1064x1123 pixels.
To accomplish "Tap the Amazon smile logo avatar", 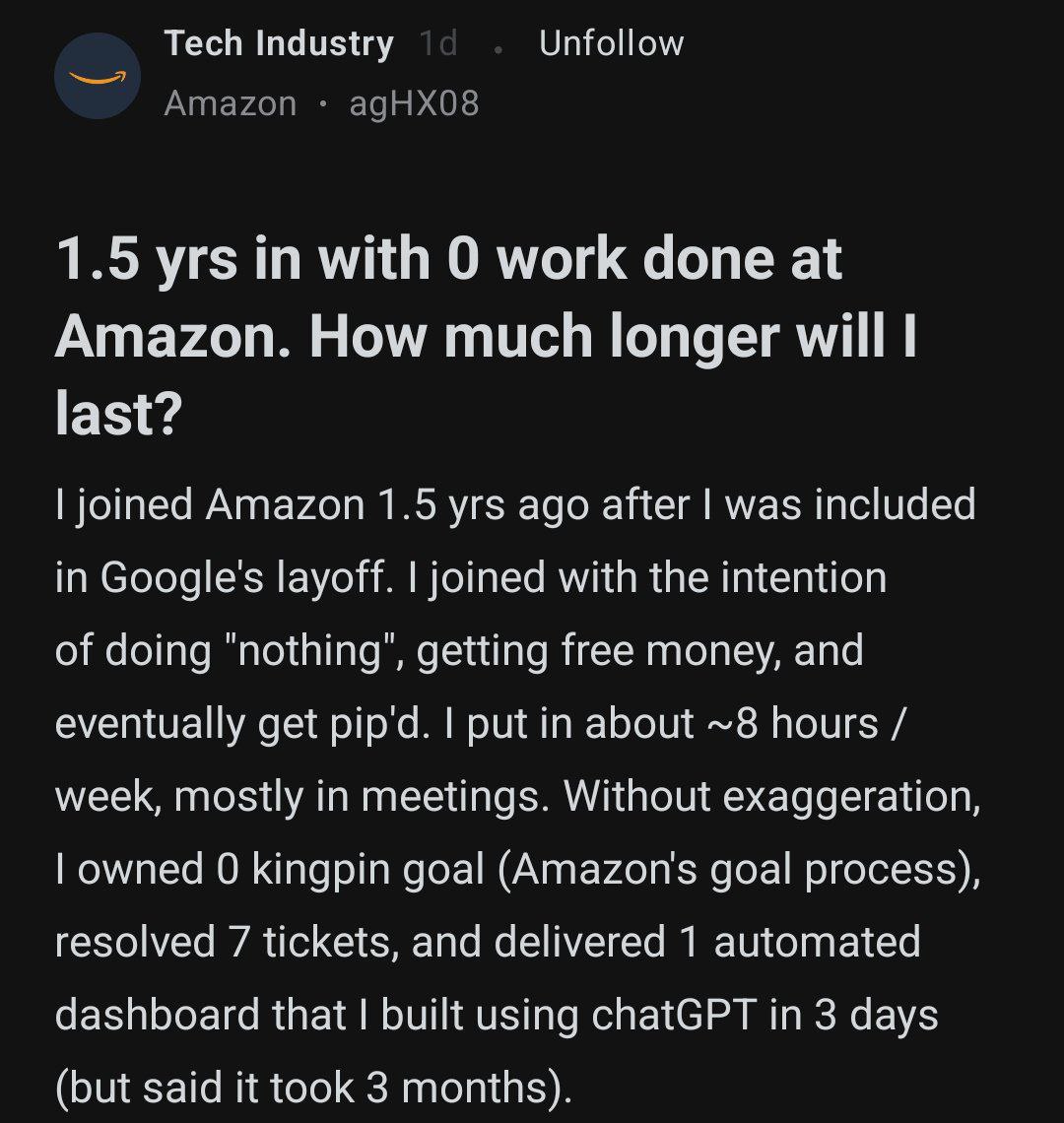I will (x=97, y=76).
